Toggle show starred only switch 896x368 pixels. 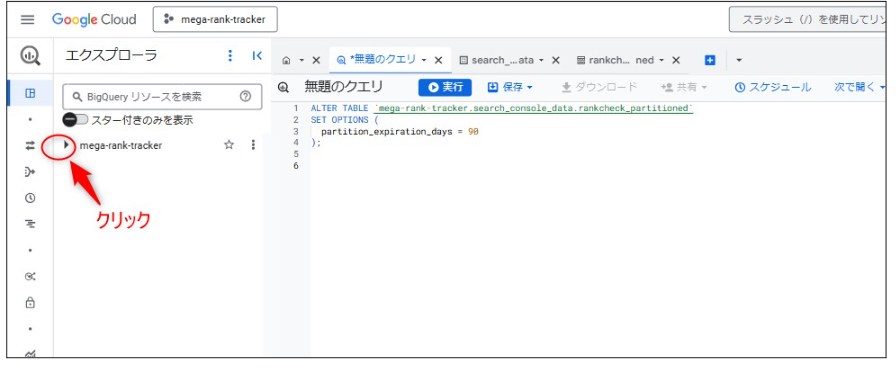[x=75, y=120]
